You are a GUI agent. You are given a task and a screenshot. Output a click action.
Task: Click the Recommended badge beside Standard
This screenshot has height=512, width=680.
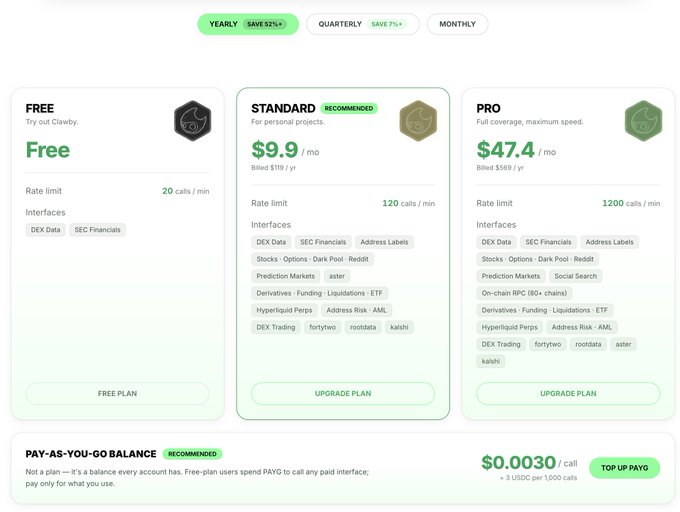(349, 108)
